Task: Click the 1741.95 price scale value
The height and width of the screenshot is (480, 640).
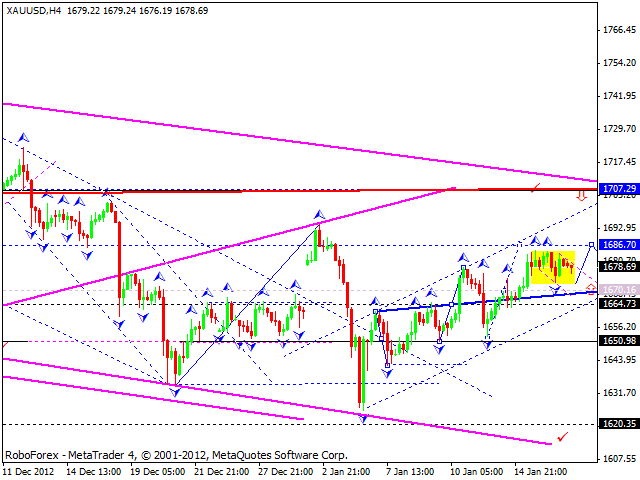Action: tap(619, 96)
